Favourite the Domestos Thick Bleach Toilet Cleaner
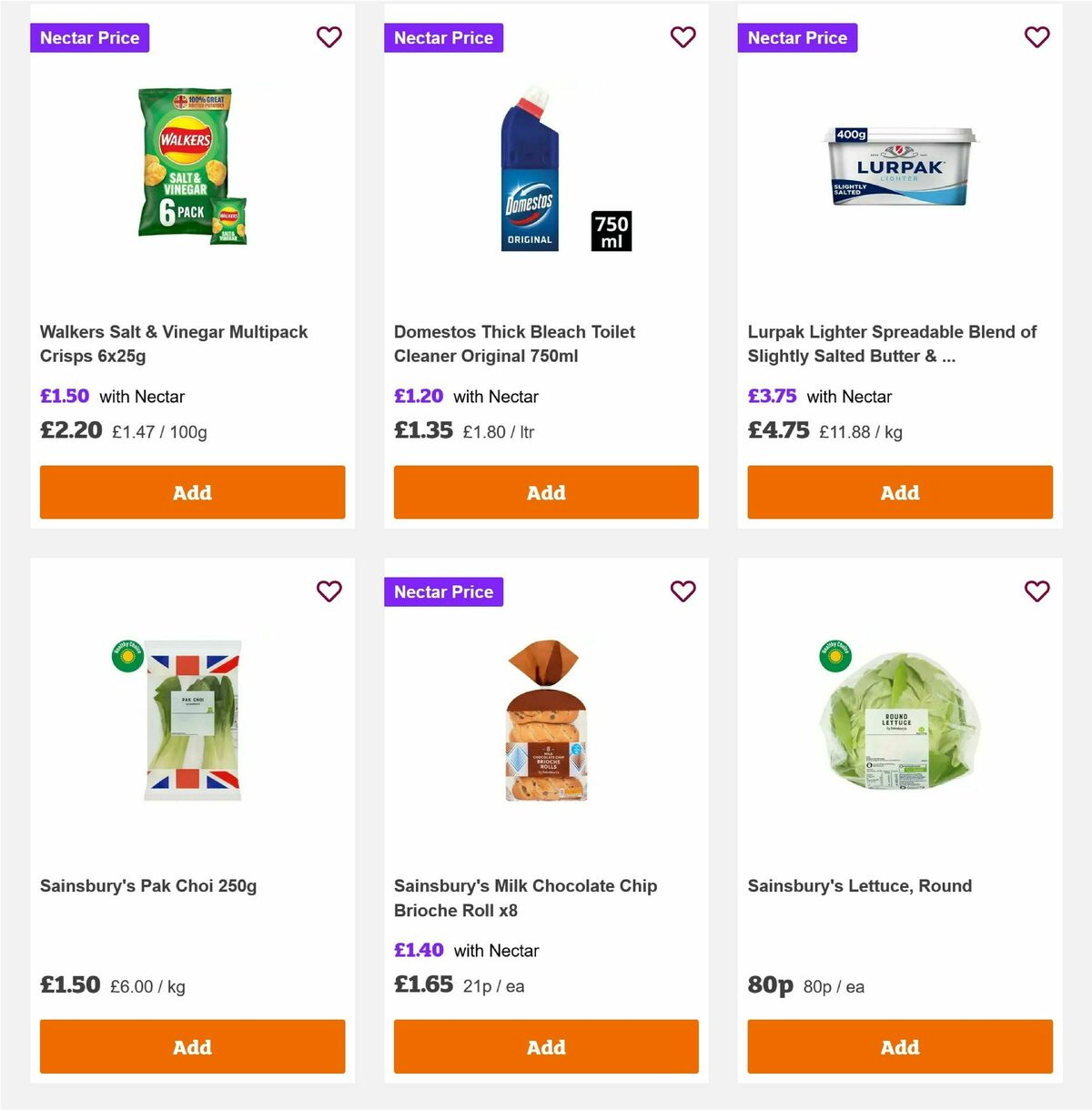The image size is (1092, 1110). click(683, 37)
